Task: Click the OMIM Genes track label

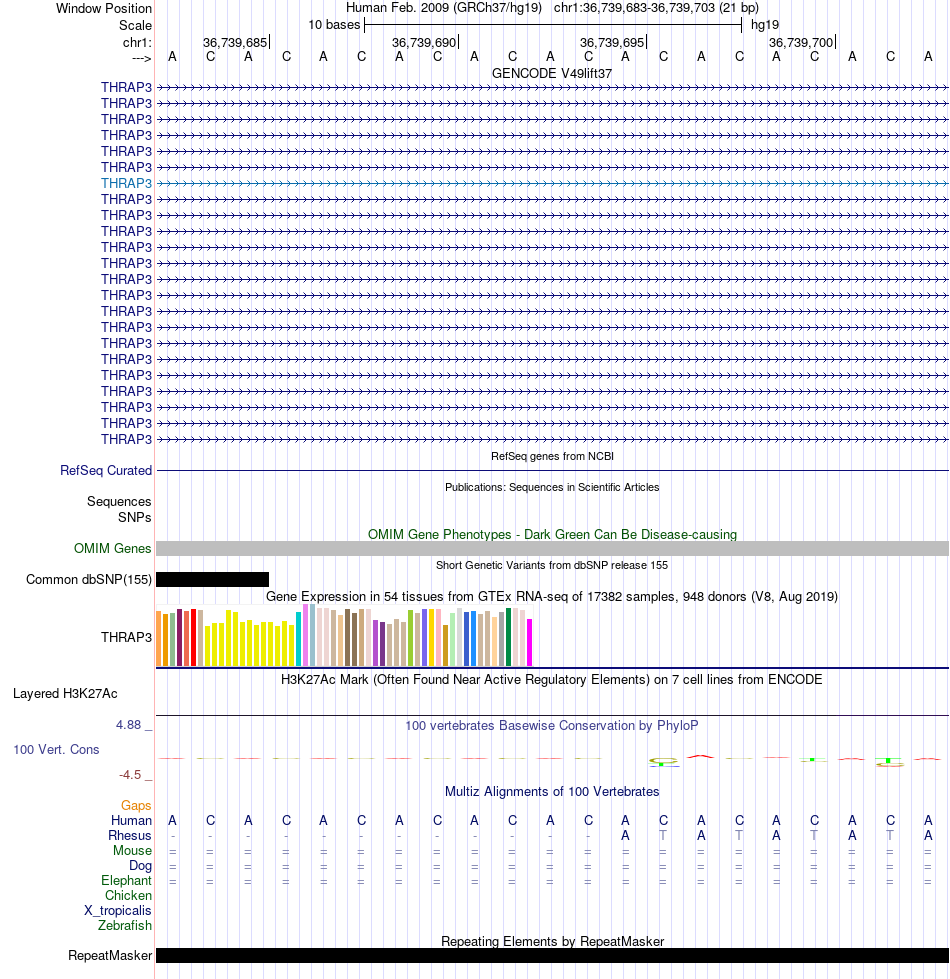Action: tap(112, 548)
